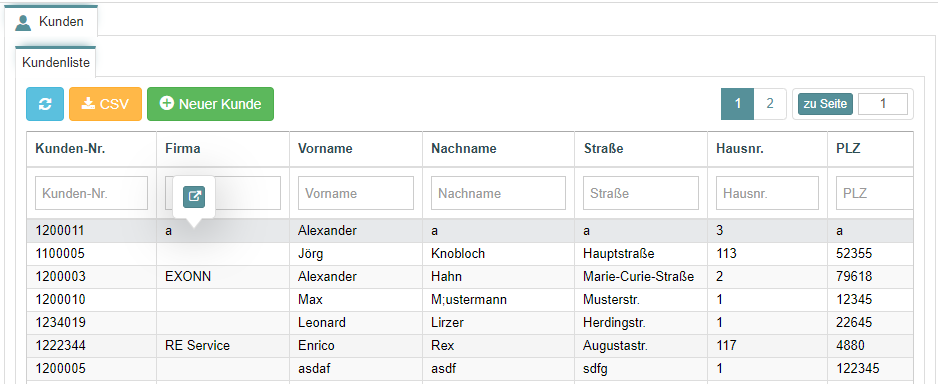
Task: Sort by the PLZ column header
Action: click(848, 149)
